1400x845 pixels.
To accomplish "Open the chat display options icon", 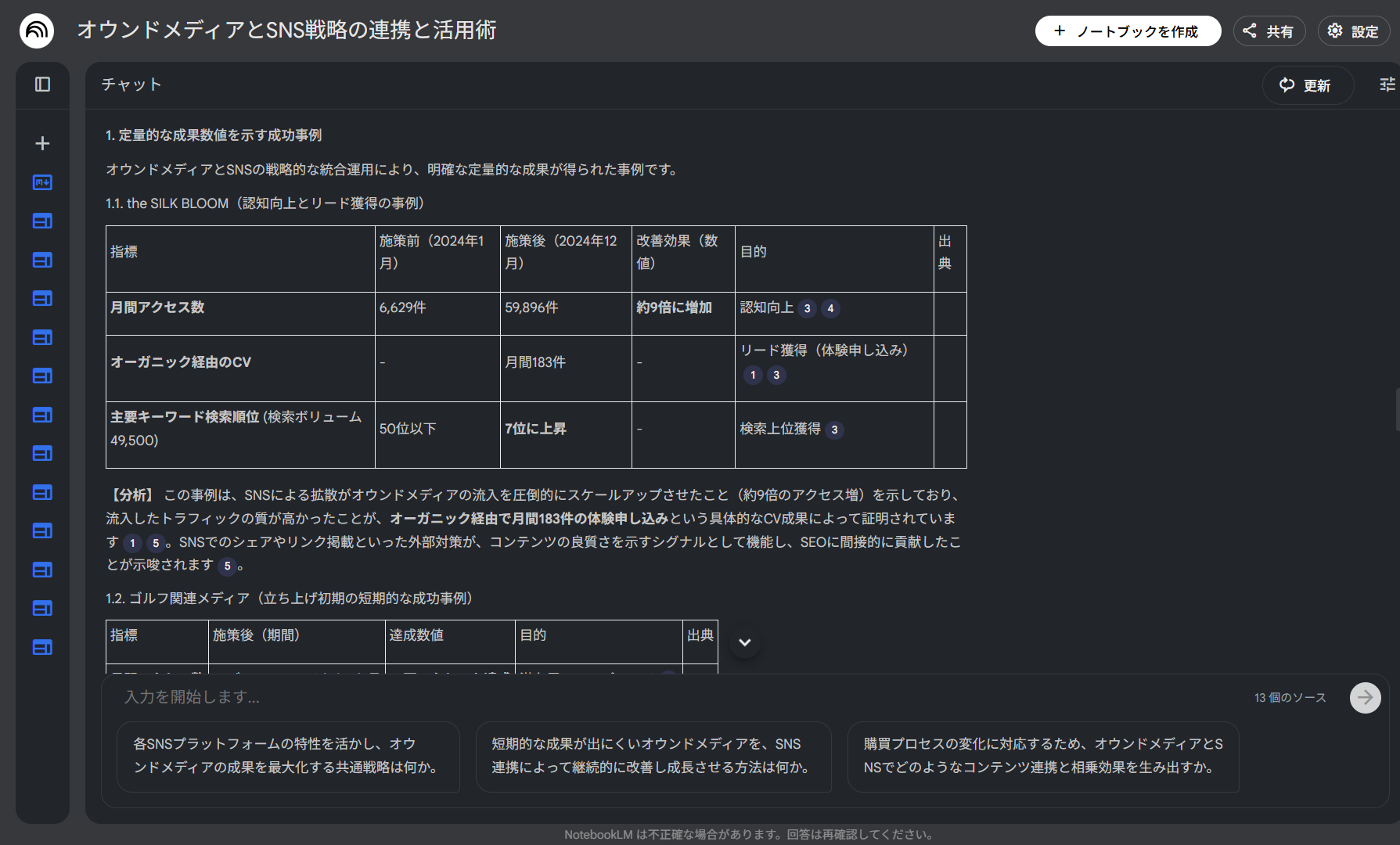I will pyautogui.click(x=1386, y=84).
